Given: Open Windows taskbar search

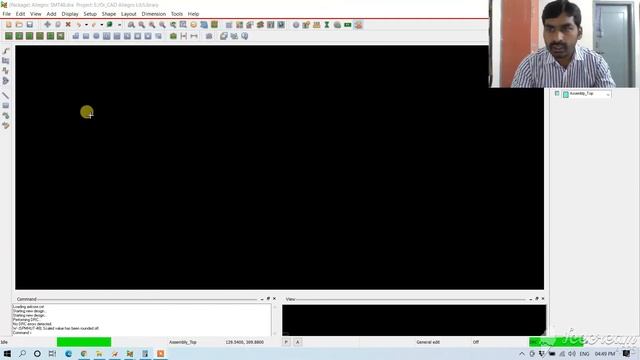Looking at the screenshot, I should click(x=22, y=353).
